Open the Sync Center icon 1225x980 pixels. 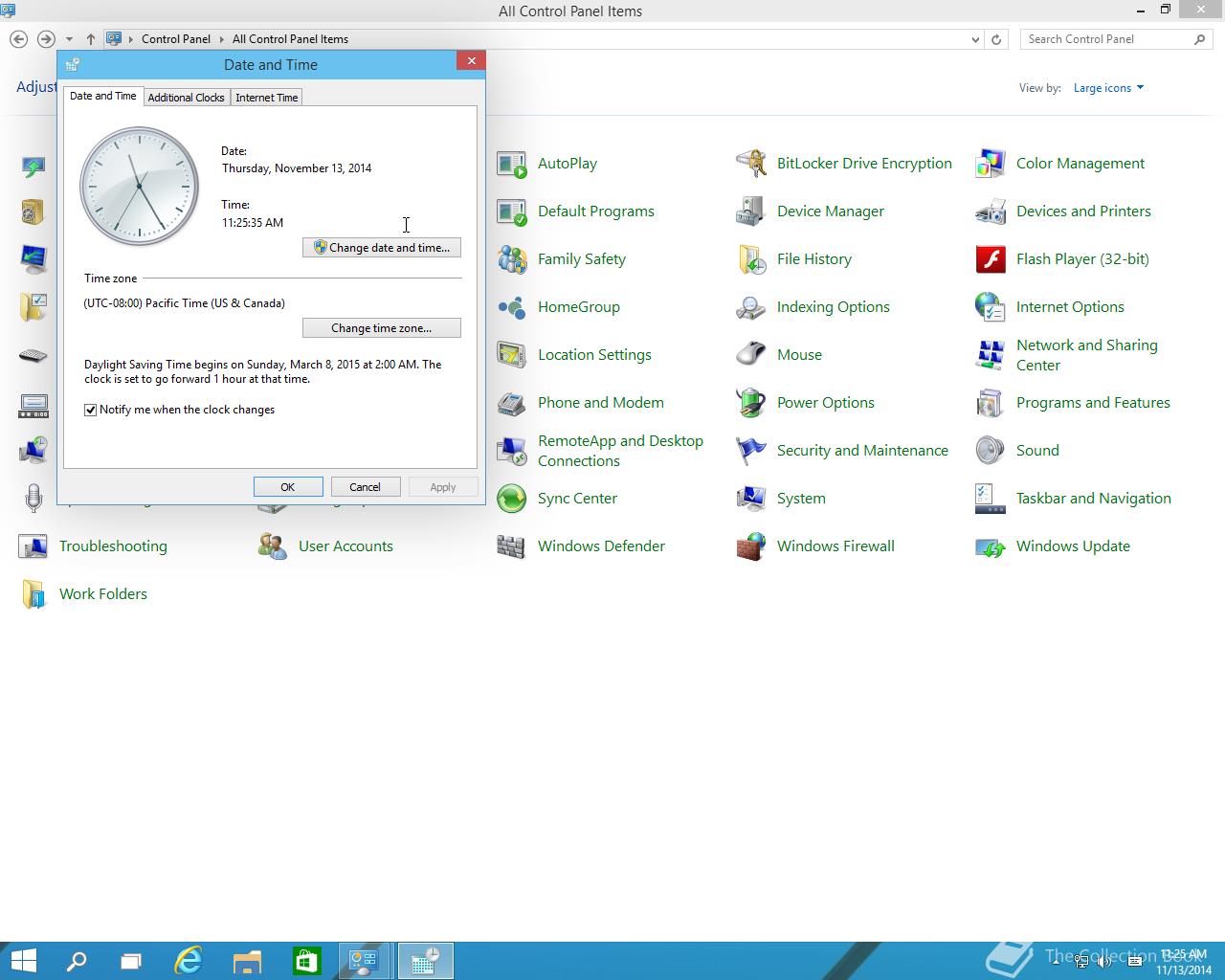point(512,499)
